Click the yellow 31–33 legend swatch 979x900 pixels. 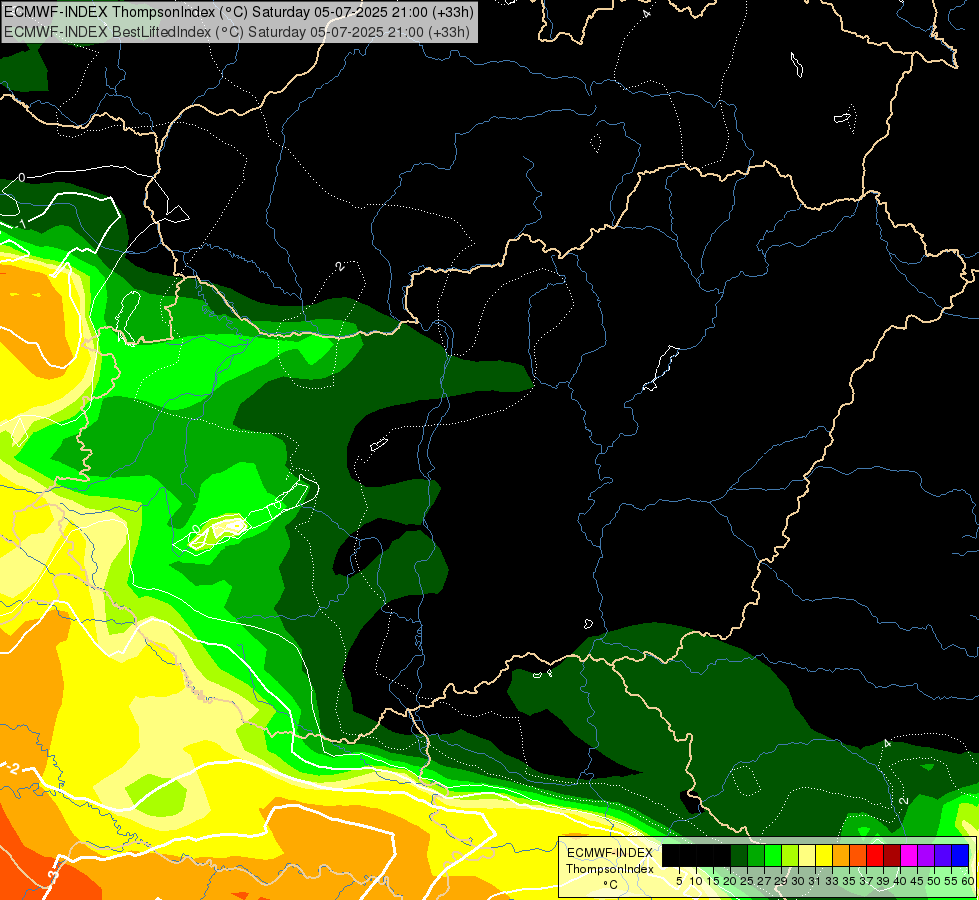[824, 855]
